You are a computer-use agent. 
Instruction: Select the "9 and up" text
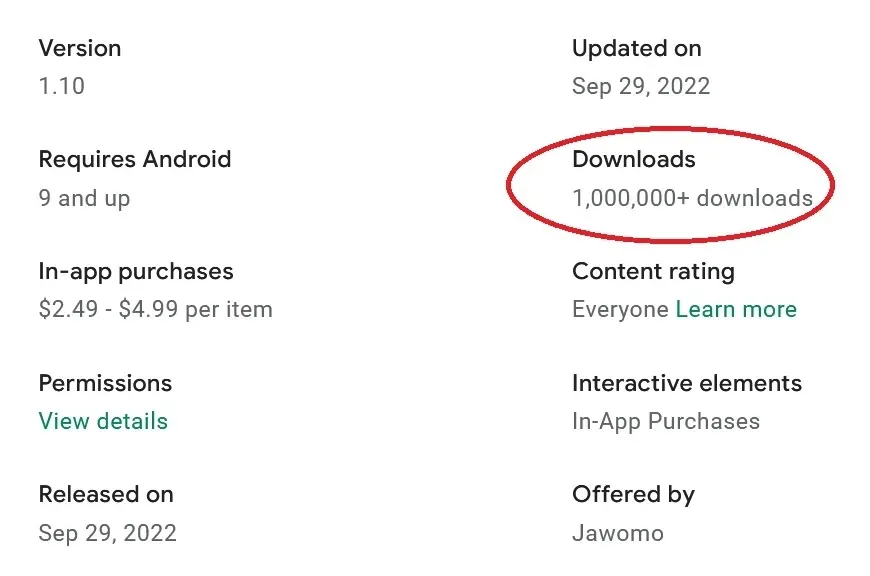[85, 198]
